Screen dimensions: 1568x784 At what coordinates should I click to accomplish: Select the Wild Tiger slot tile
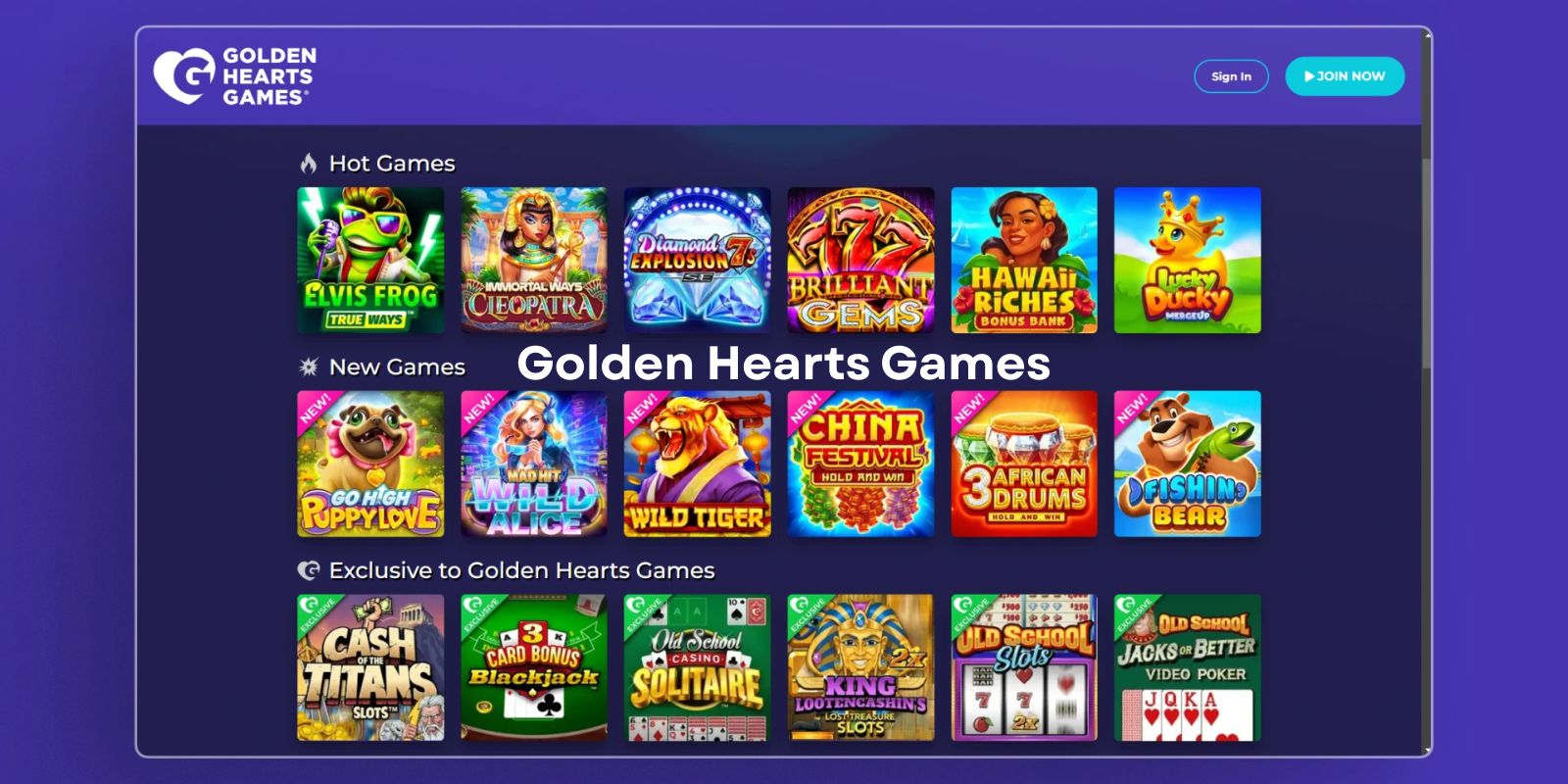tap(697, 464)
